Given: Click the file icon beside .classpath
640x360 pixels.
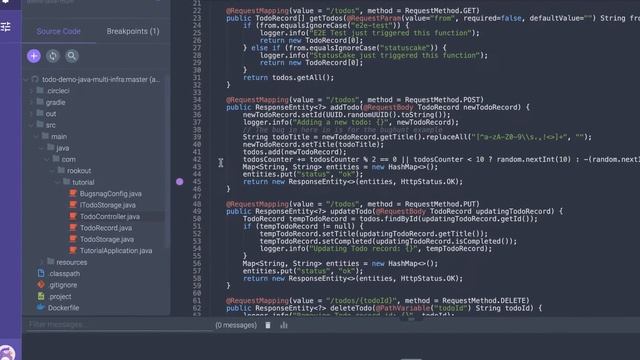Looking at the screenshot, I should (x=41, y=273).
